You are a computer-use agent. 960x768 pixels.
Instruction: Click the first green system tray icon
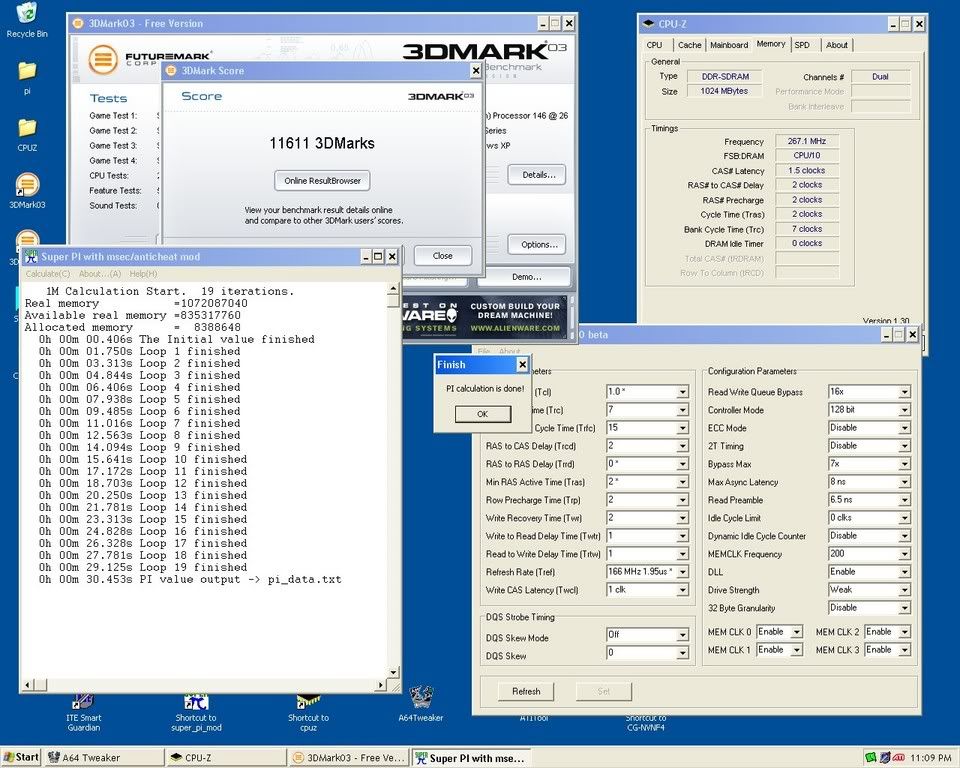click(x=871, y=758)
